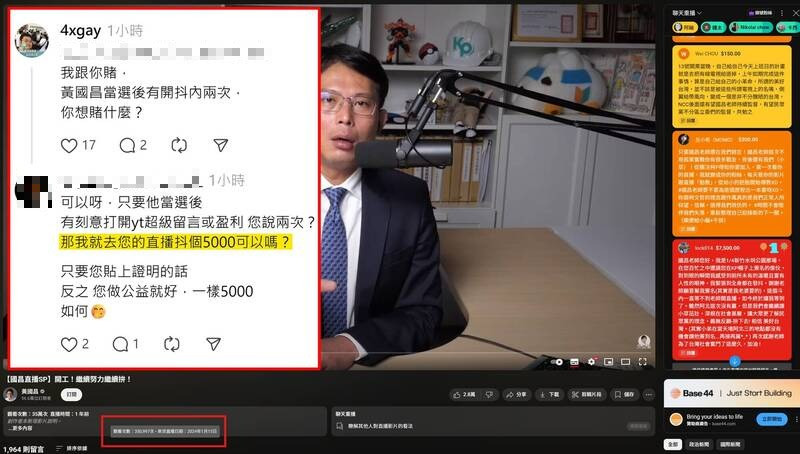Share the 4xgay post with the paper plane
This screenshot has width=800, height=454.
point(220,146)
